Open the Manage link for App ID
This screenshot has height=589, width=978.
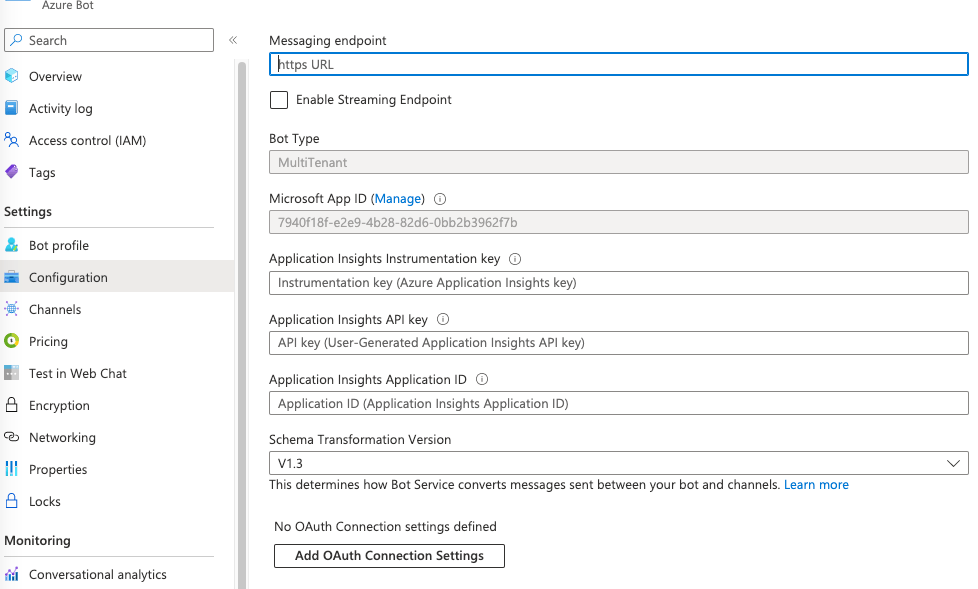tap(398, 199)
